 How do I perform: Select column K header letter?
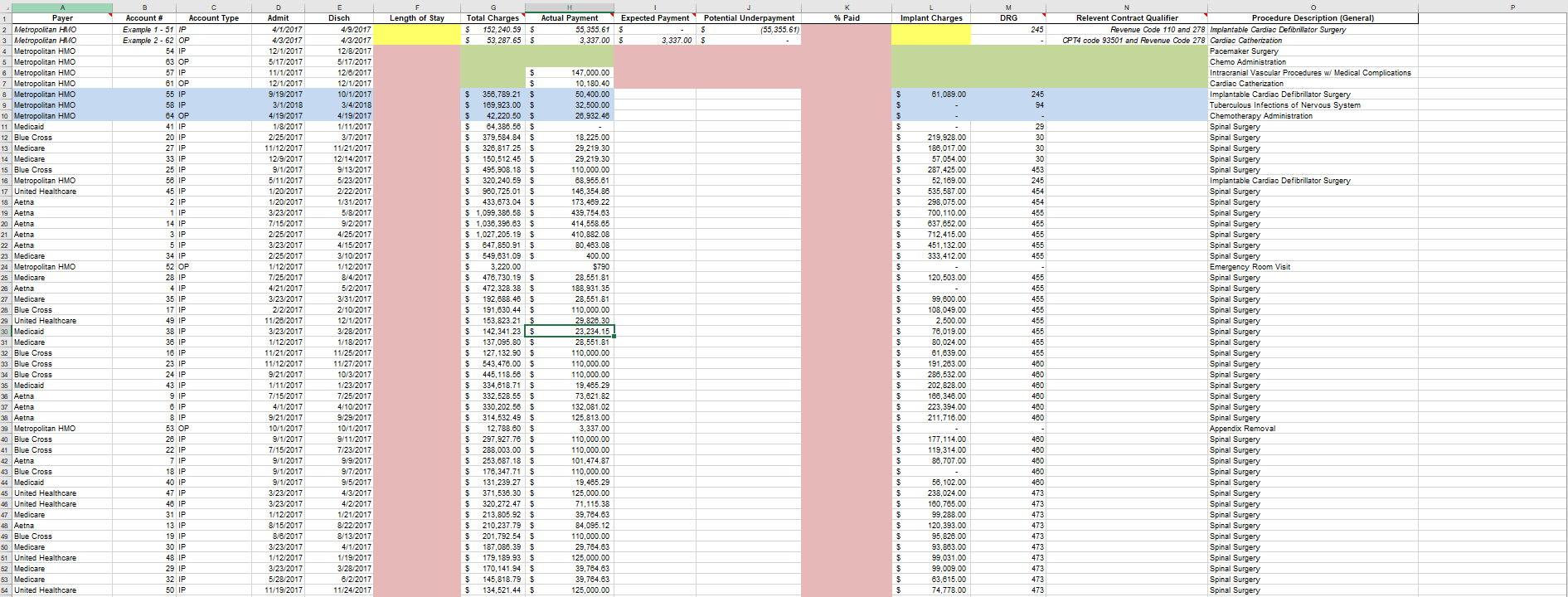[846, 7]
